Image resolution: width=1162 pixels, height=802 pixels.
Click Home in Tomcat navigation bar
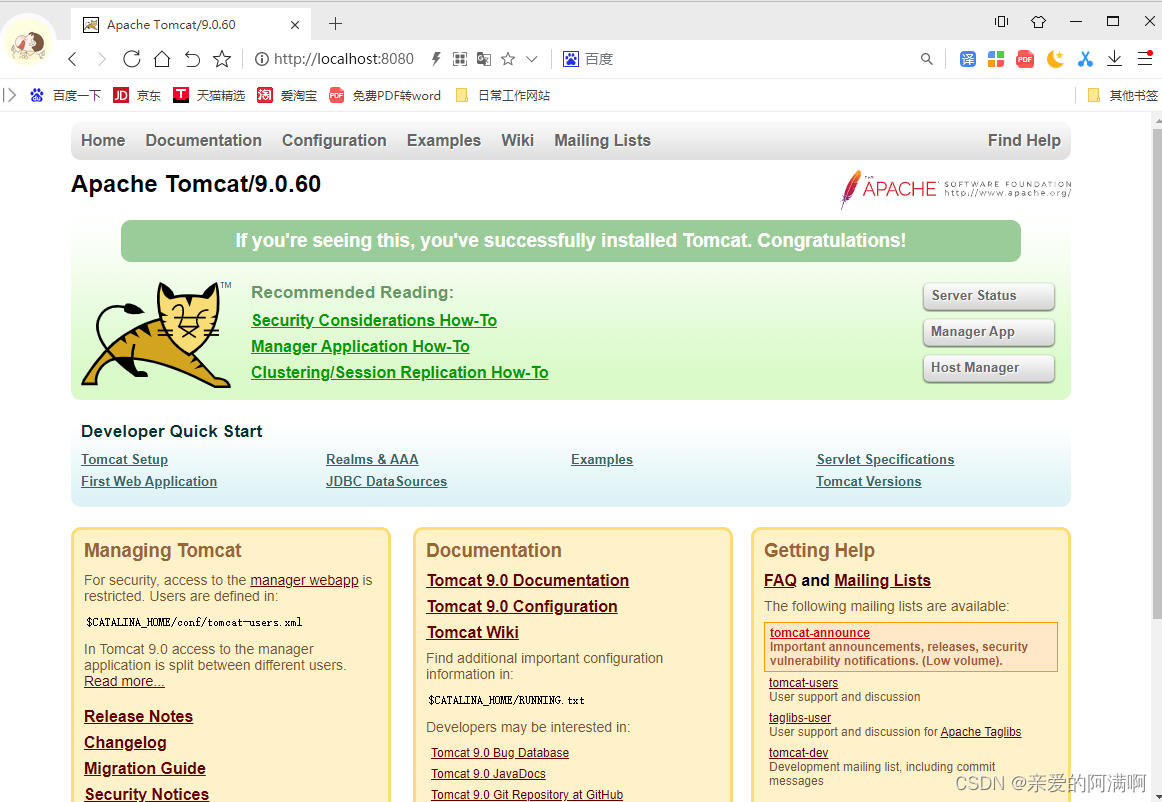coord(103,141)
